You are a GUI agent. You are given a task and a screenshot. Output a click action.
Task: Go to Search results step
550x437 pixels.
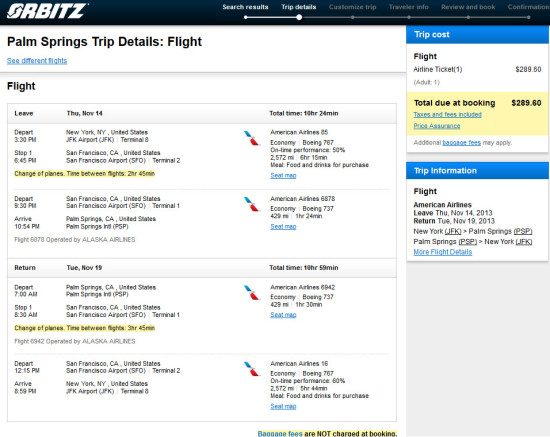[245, 7]
